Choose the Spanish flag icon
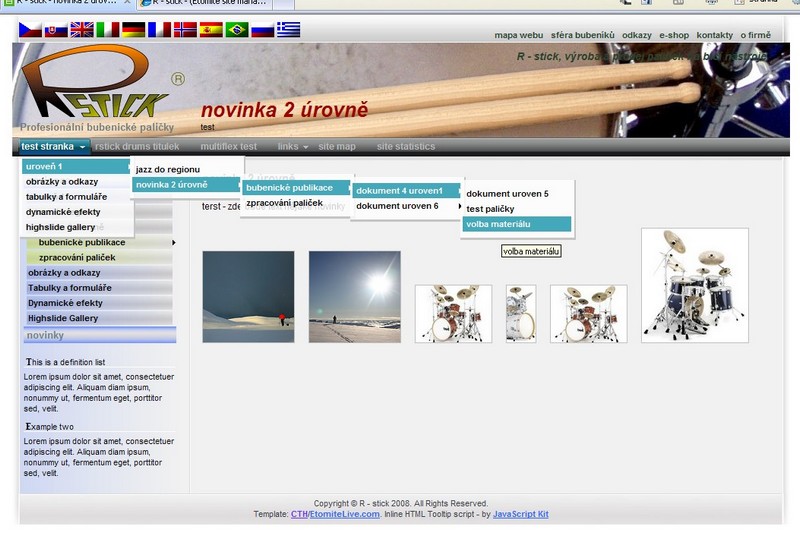Image resolution: width=800 pixels, height=533 pixels. pyautogui.click(x=211, y=30)
